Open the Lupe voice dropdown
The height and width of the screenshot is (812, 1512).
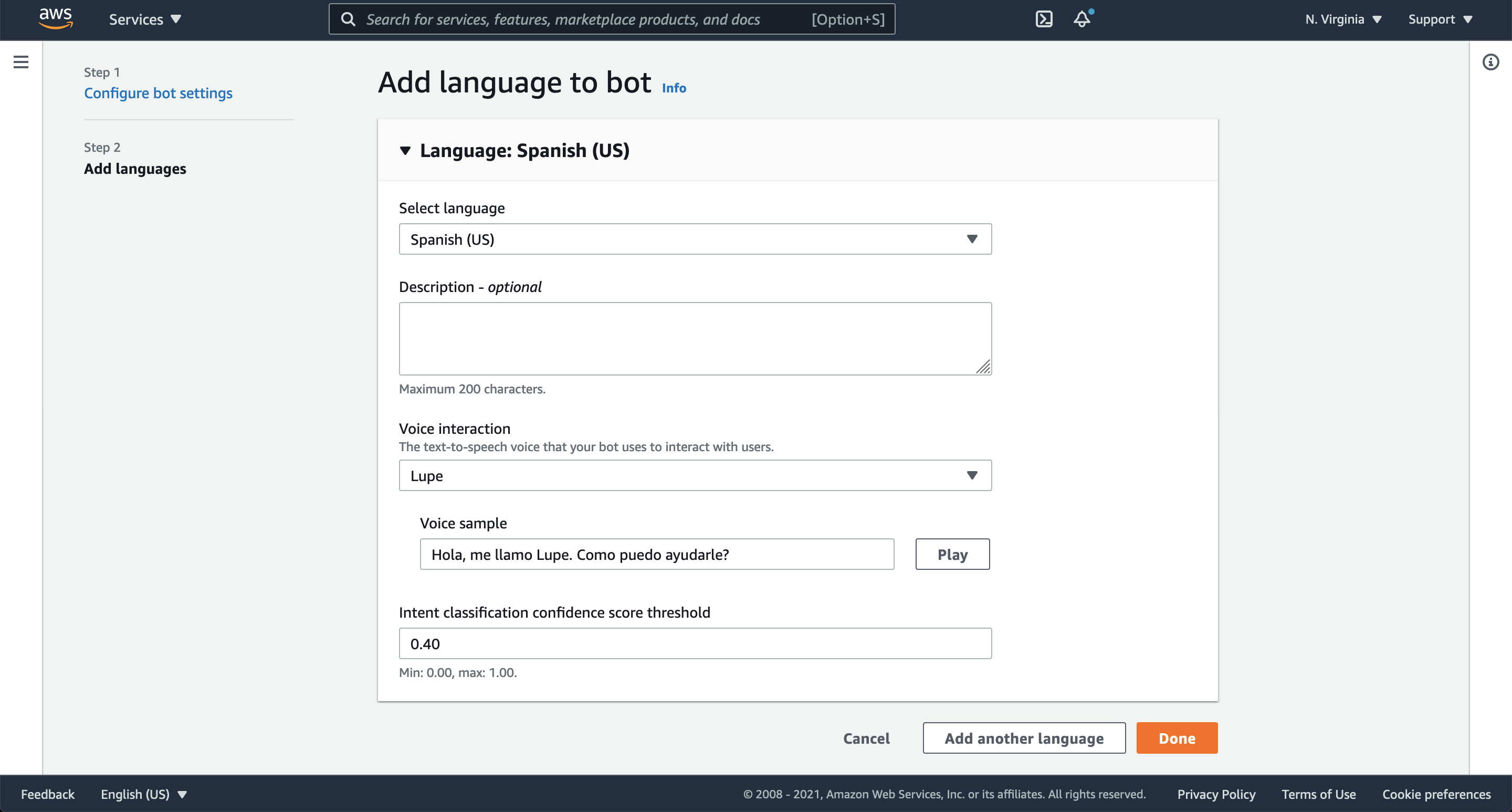coord(695,475)
